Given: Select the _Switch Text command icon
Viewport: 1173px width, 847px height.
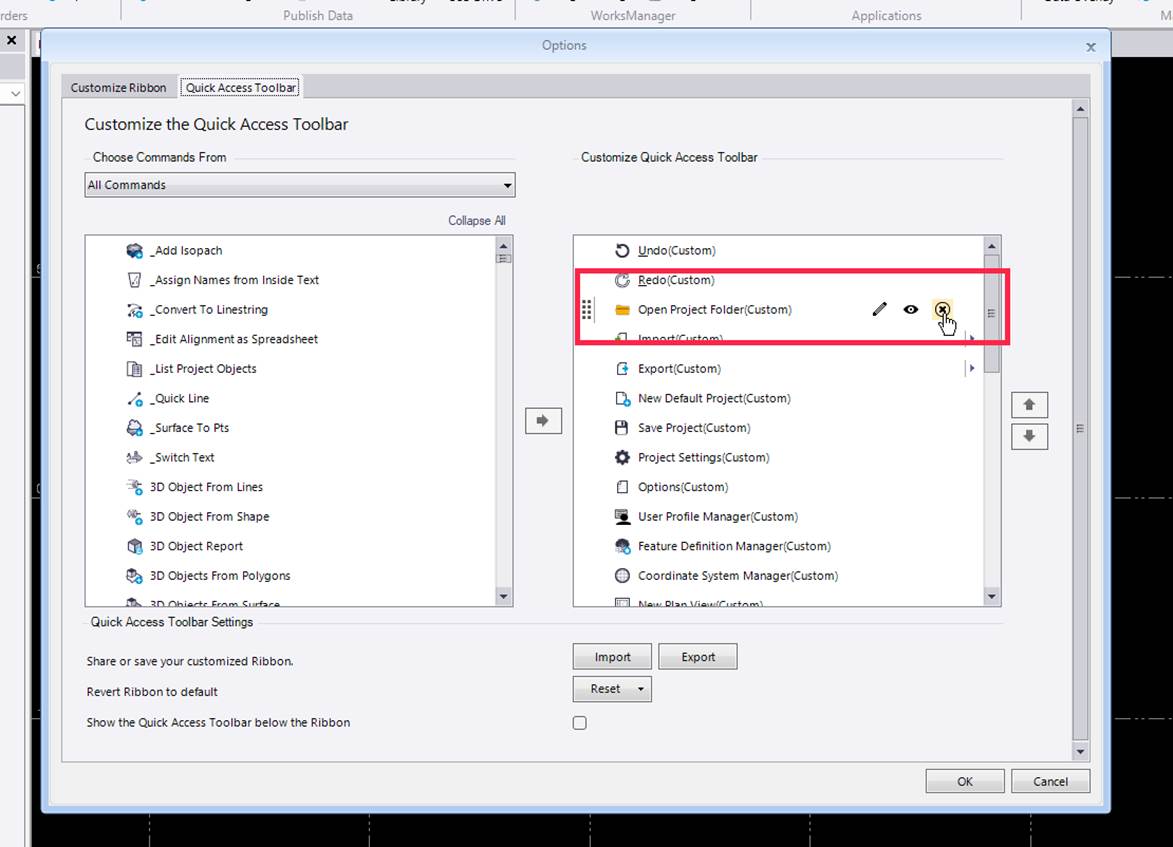Looking at the screenshot, I should tap(135, 457).
